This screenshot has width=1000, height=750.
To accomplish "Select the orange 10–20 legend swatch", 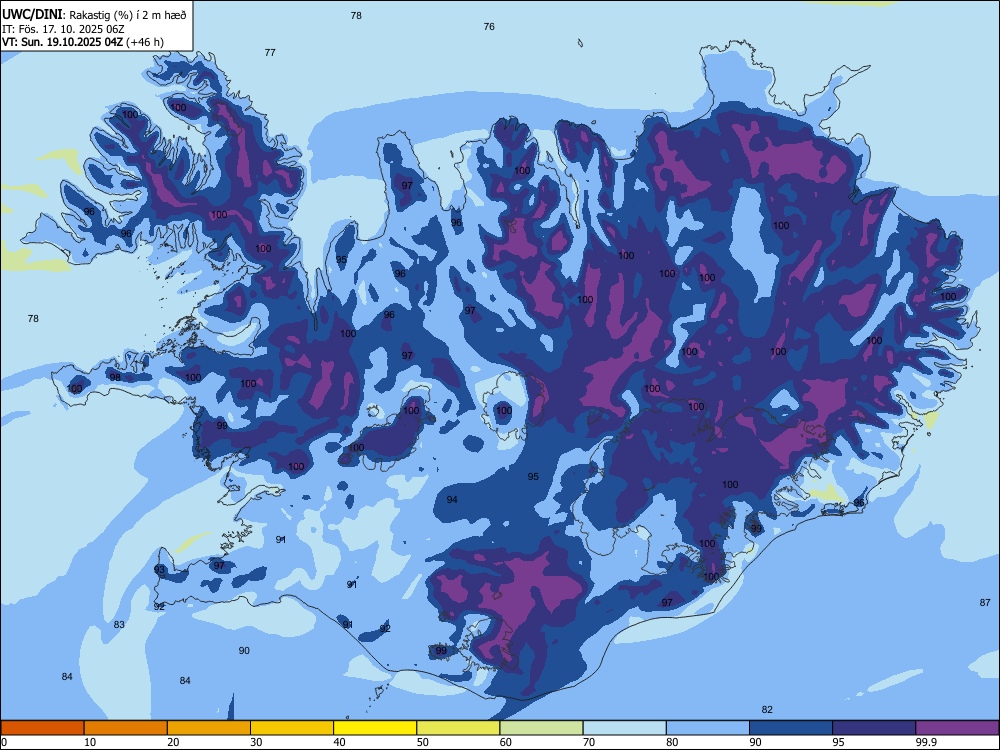I will click(126, 728).
